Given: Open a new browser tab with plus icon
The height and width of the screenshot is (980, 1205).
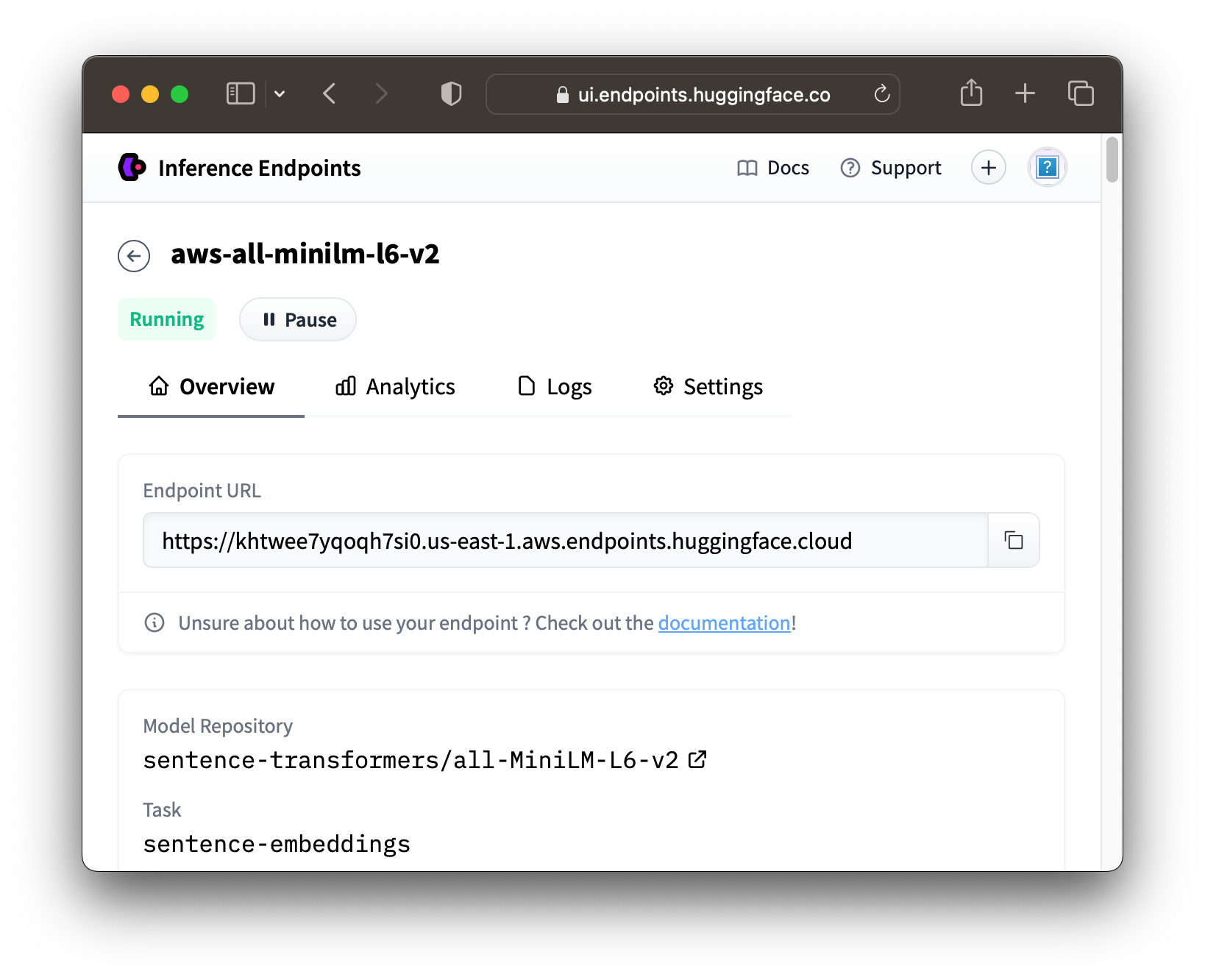Looking at the screenshot, I should point(1025,93).
